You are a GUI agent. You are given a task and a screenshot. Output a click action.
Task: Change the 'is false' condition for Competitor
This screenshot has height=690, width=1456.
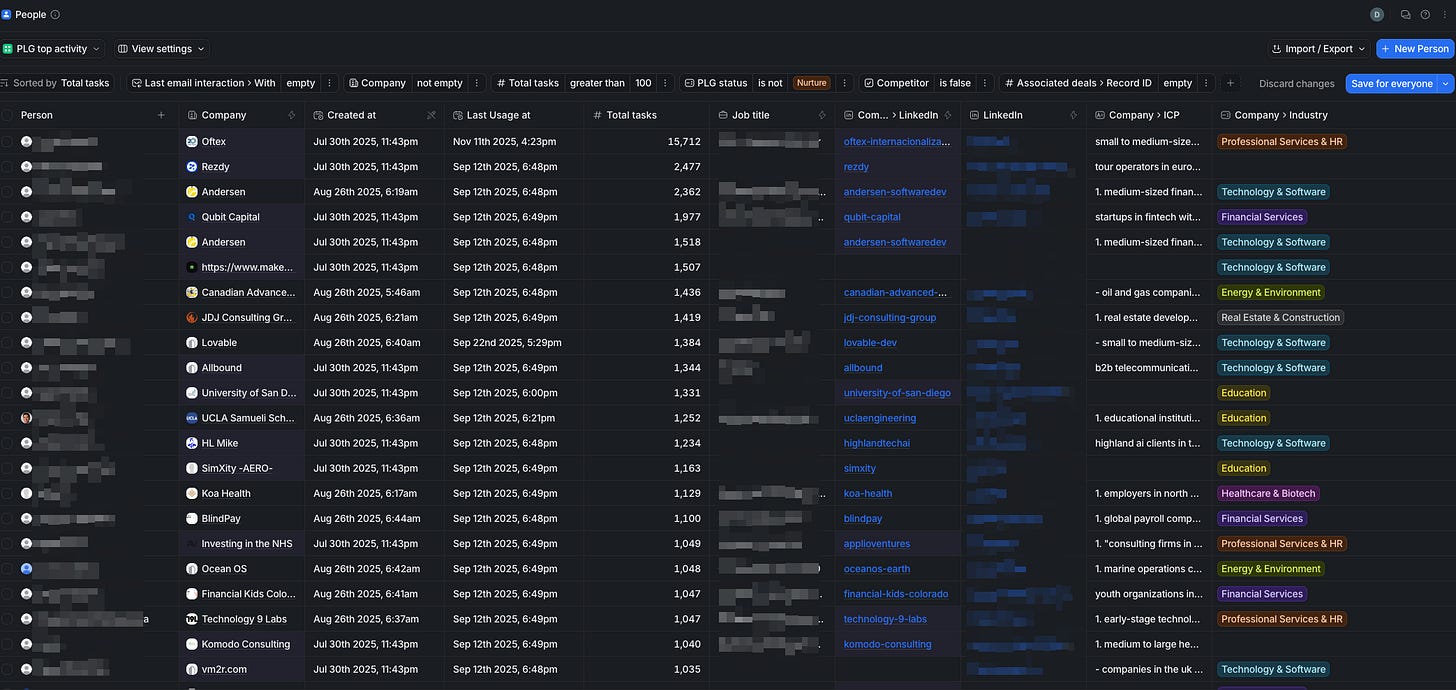coord(955,83)
